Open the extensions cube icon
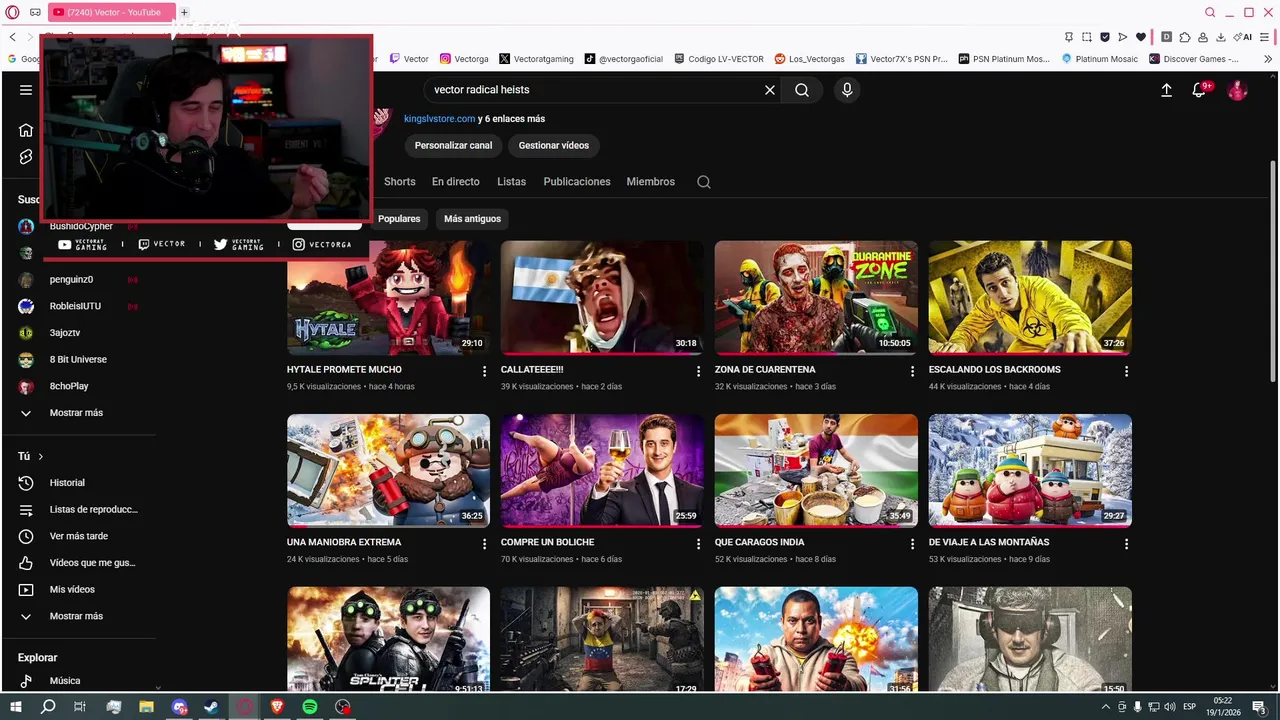Image resolution: width=1280 pixels, height=720 pixels. coord(1185,37)
